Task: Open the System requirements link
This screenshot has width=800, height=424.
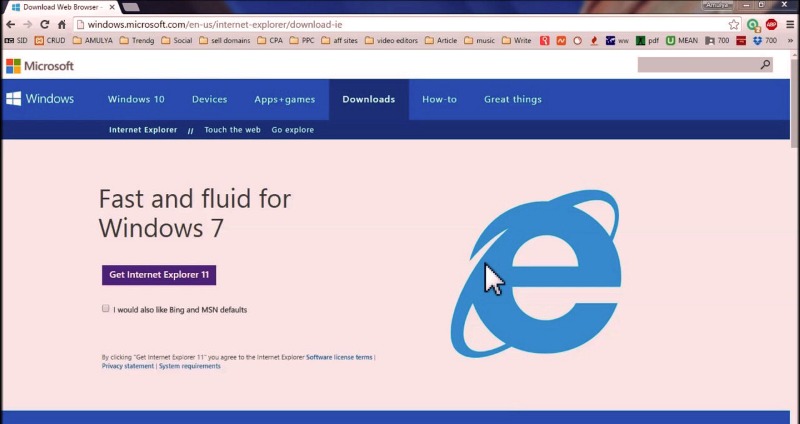Action: [x=189, y=366]
